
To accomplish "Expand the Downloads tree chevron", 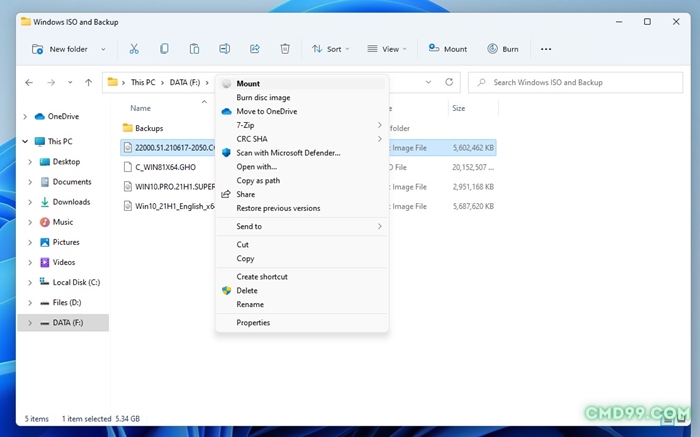I will (30, 202).
